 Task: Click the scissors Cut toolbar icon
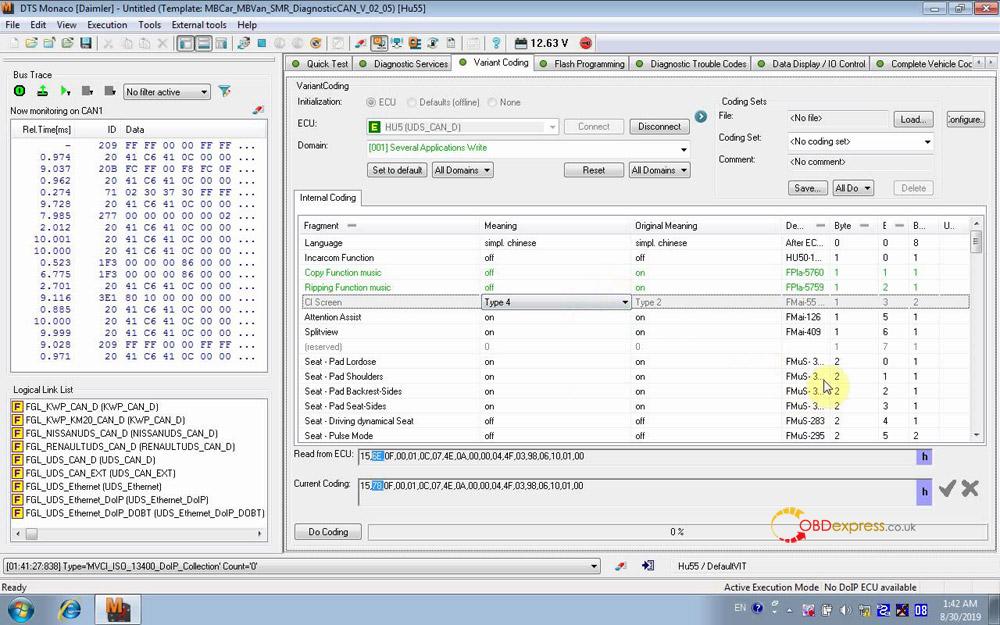click(108, 43)
